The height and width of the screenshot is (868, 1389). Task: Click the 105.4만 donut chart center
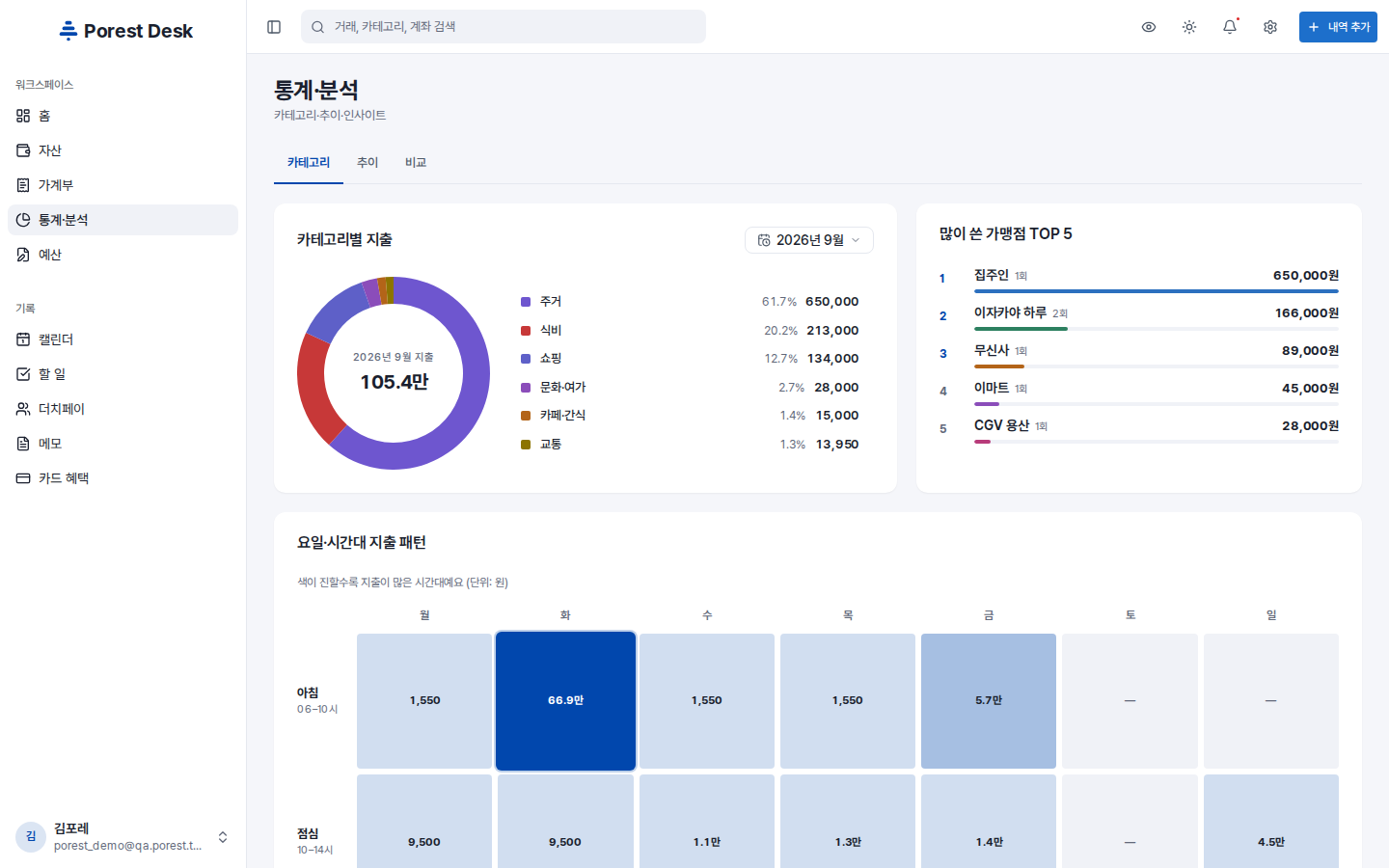pyautogui.click(x=394, y=382)
